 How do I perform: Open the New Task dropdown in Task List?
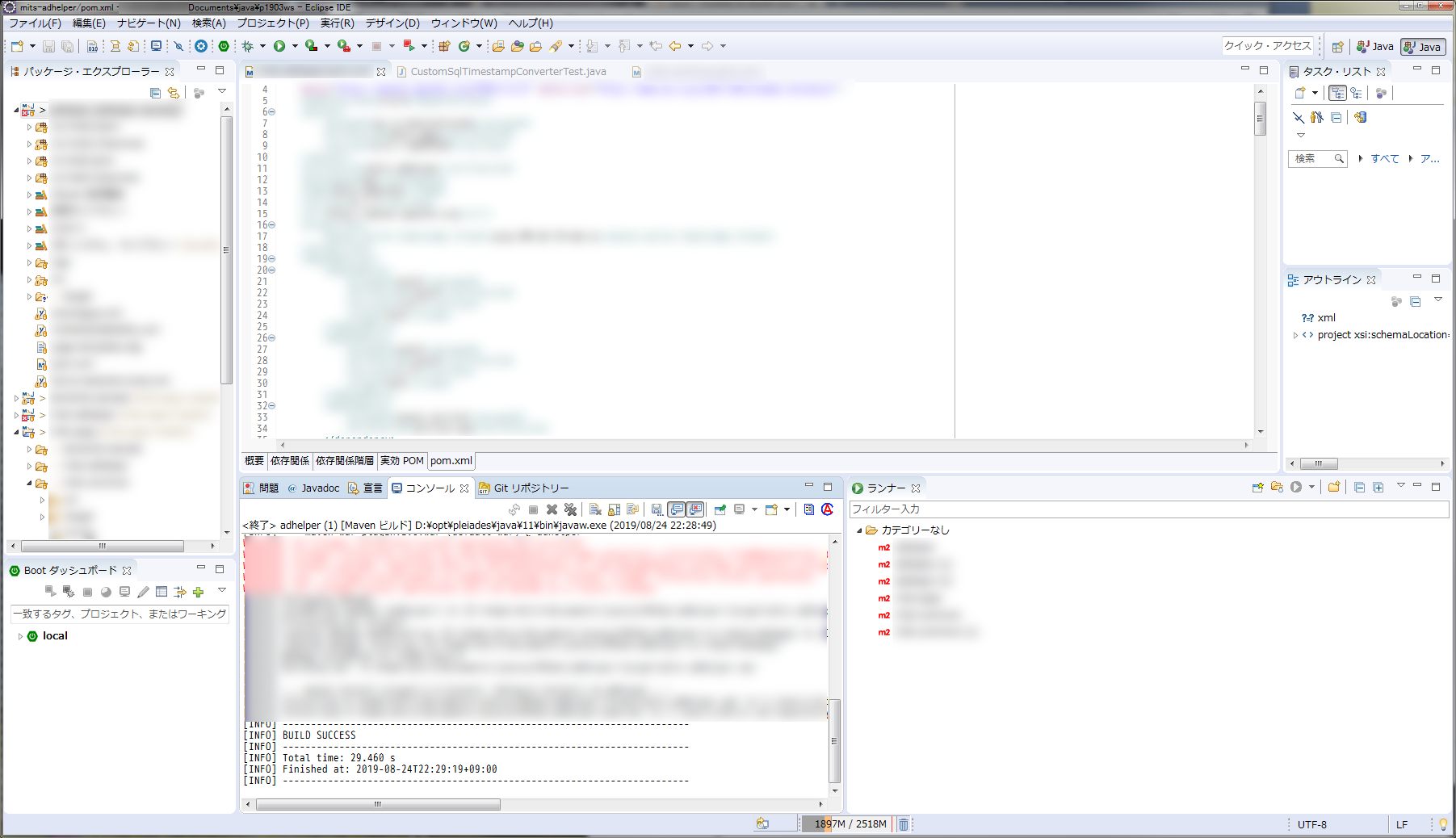tap(1315, 93)
